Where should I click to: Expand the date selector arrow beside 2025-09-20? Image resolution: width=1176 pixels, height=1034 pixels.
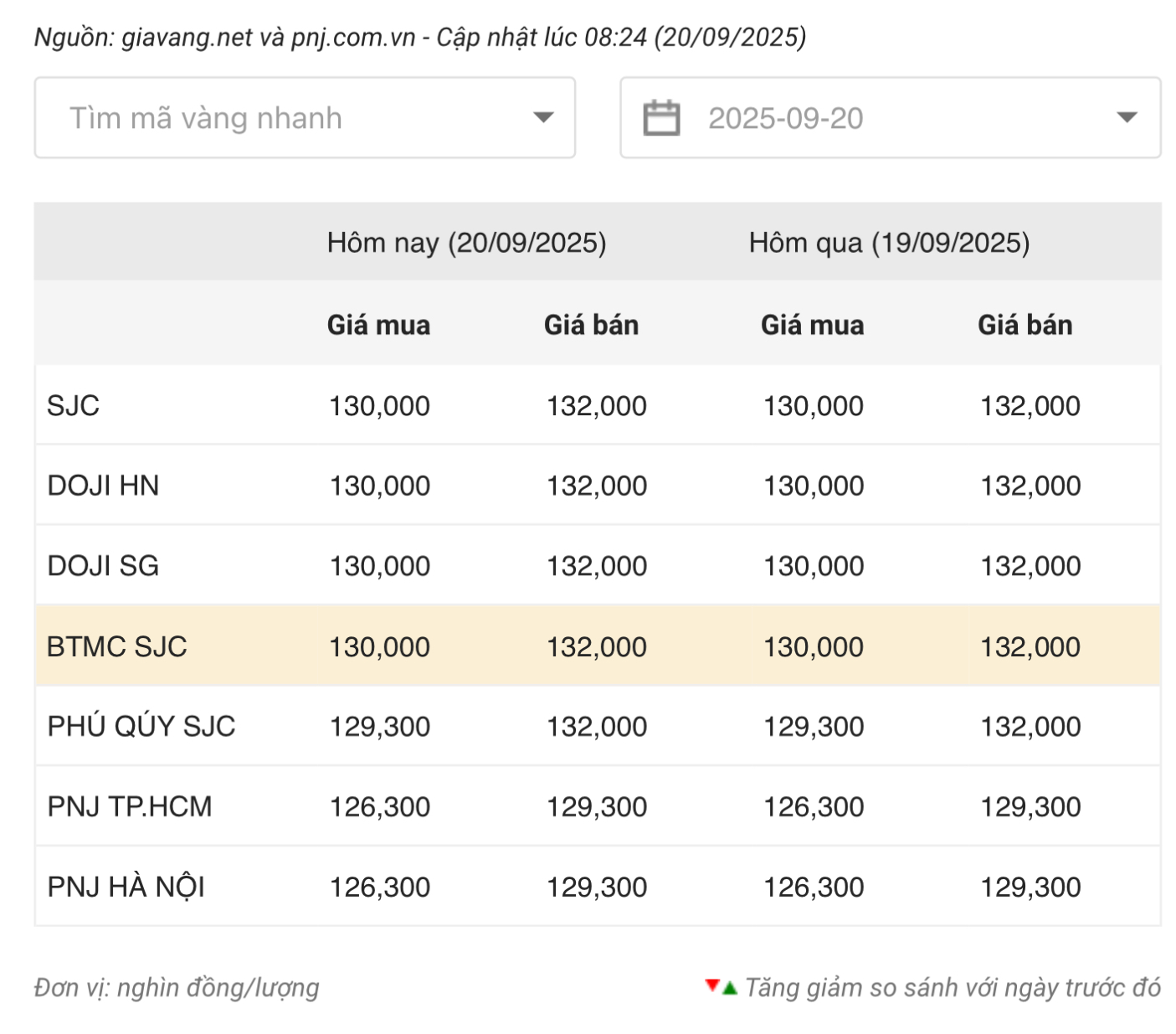1127,118
